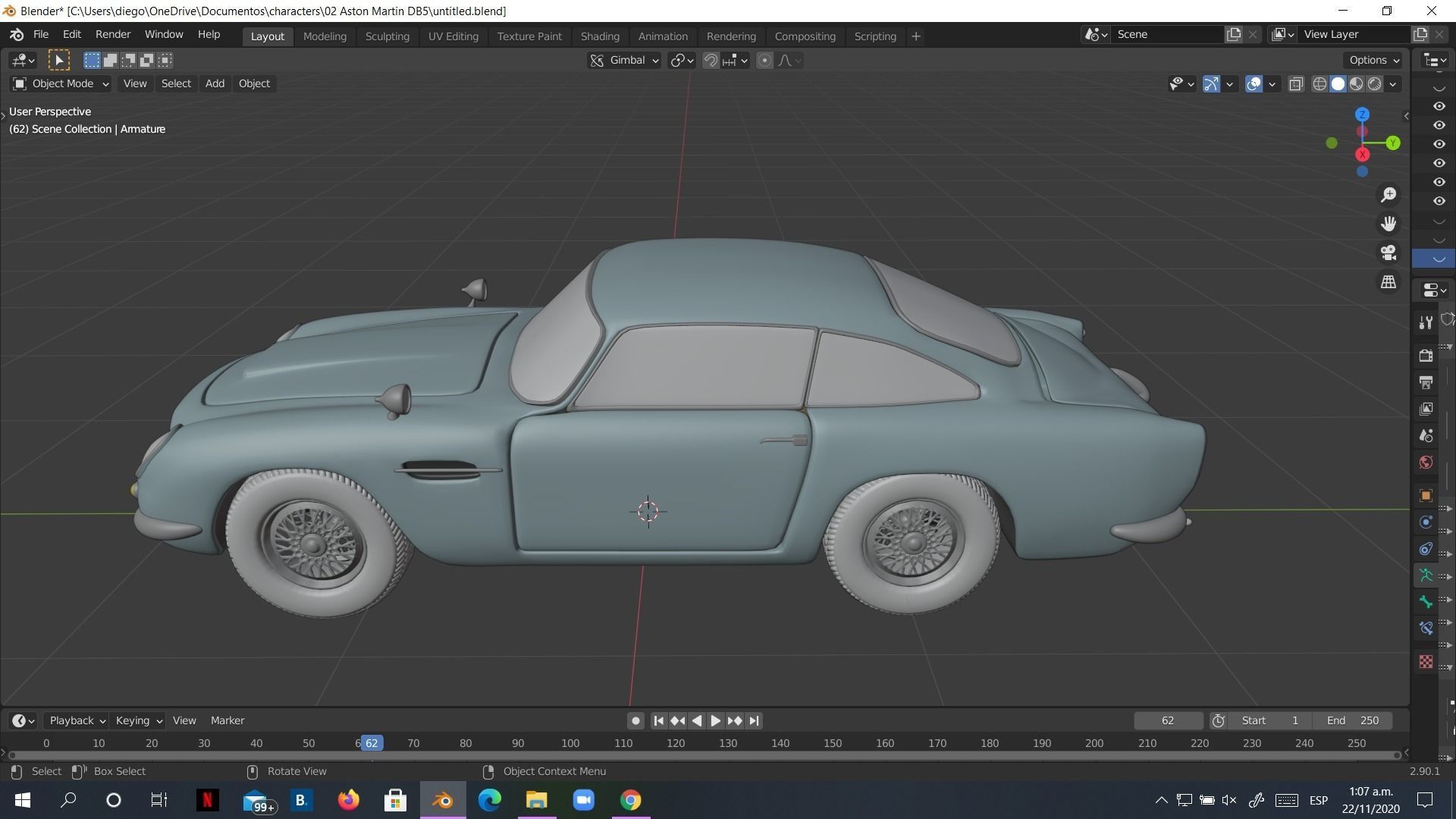The height and width of the screenshot is (819, 1456).
Task: Open the File menu
Action: point(41,35)
